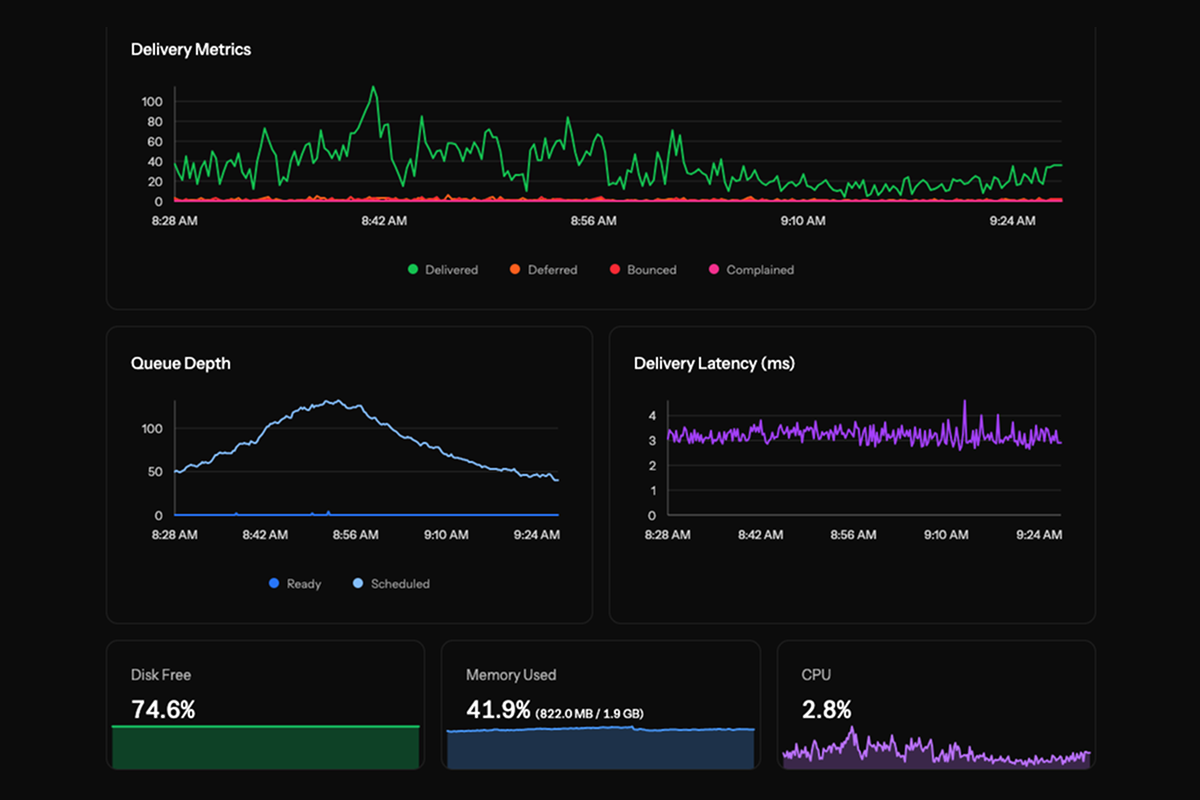The width and height of the screenshot is (1200, 800).
Task: Click 8:42 AM on the Delivery Metrics axis
Action: tap(384, 221)
